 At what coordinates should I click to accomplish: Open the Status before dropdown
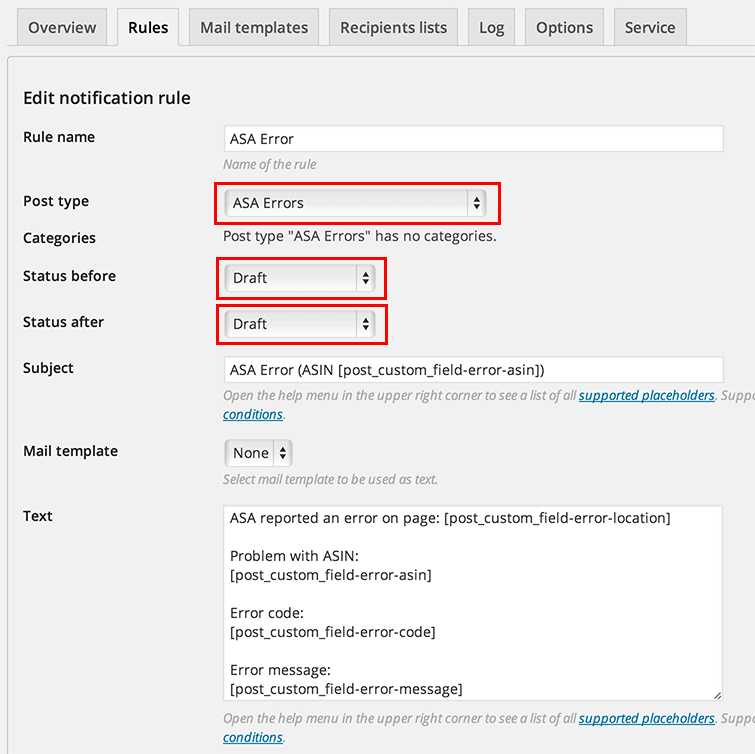pos(300,278)
